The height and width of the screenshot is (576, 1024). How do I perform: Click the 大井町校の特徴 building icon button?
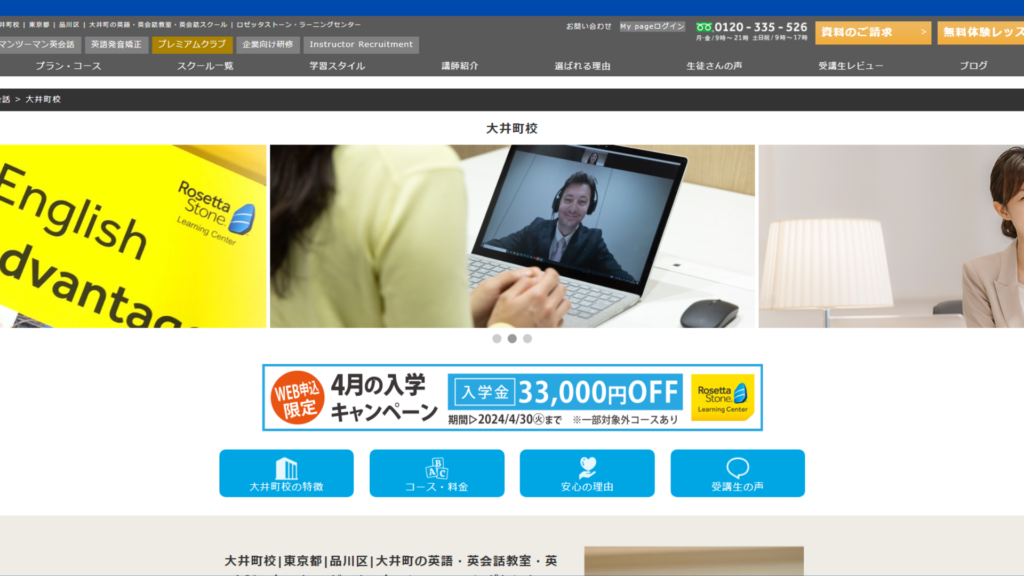(286, 473)
